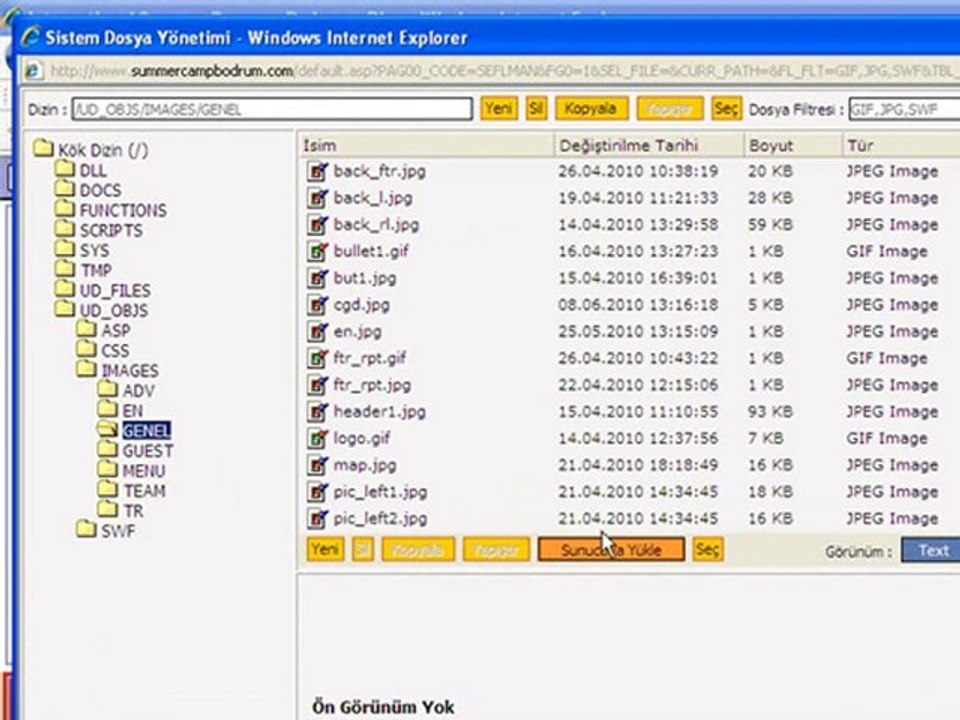Click the file icon next to ftr_rpt.jpg
The width and height of the screenshot is (960, 720).
click(x=317, y=385)
